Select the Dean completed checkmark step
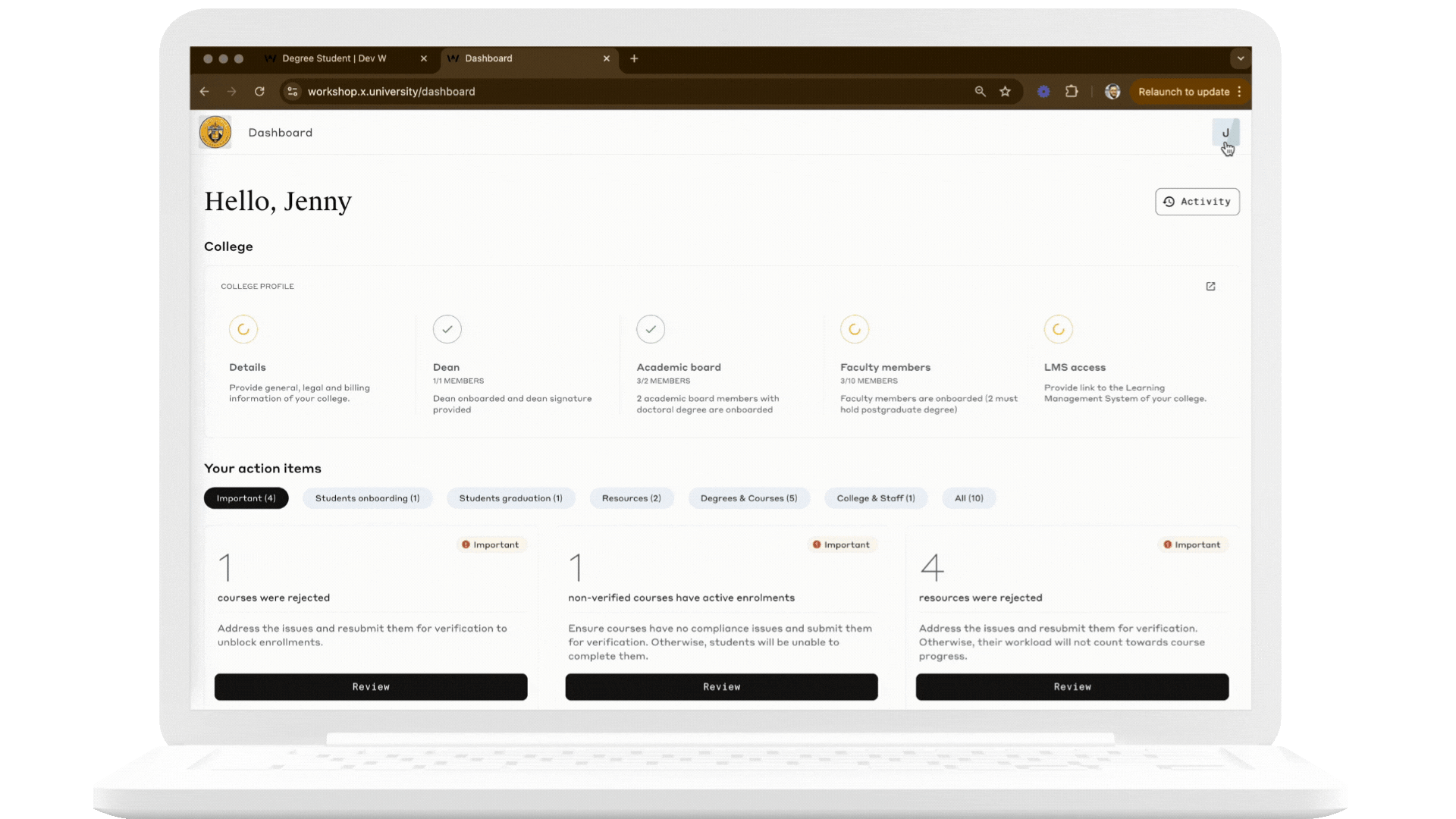 coord(447,329)
